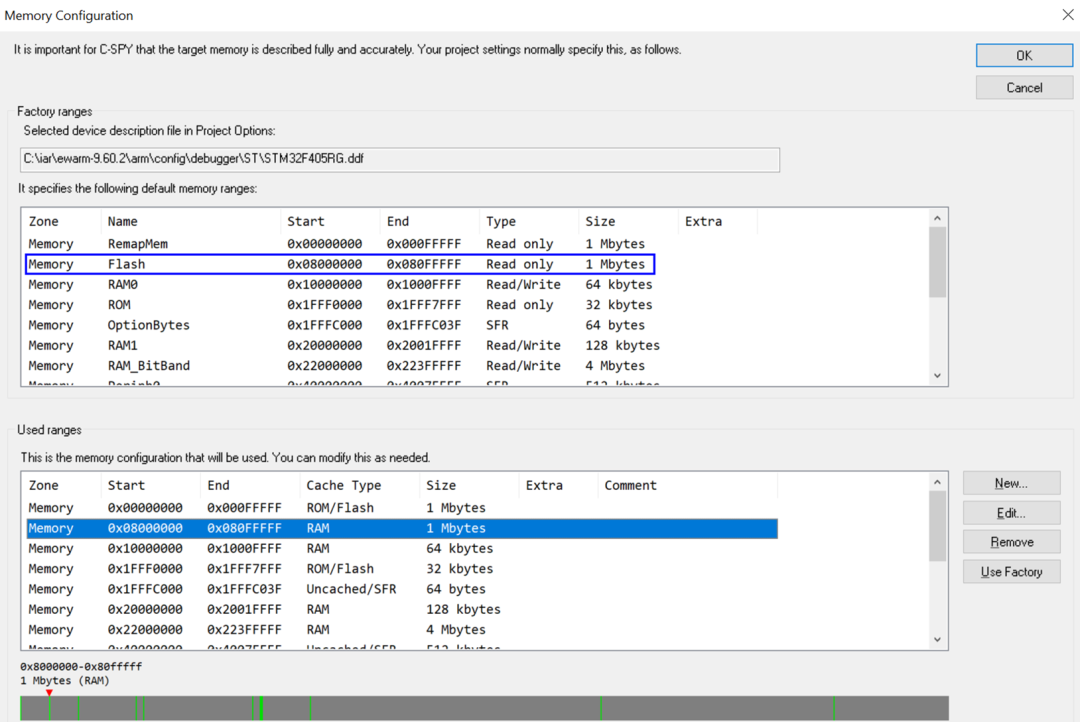Close the Memory Configuration dialog
The width and height of the screenshot is (1080, 722).
[x=1067, y=14]
